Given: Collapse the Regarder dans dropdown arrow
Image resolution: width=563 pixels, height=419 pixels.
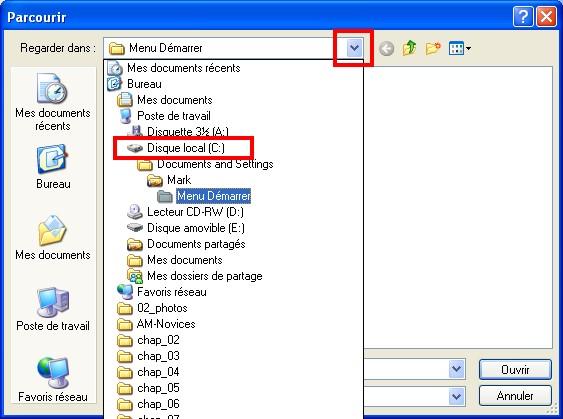Looking at the screenshot, I should coord(354,48).
